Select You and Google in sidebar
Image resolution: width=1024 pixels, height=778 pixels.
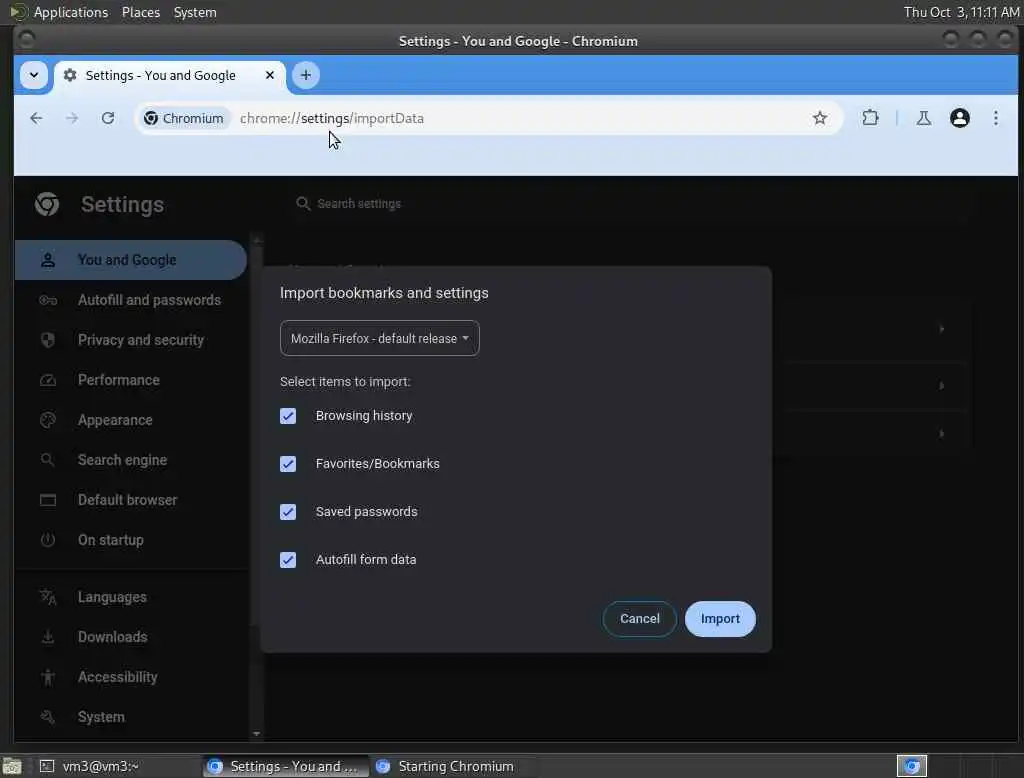click(131, 260)
